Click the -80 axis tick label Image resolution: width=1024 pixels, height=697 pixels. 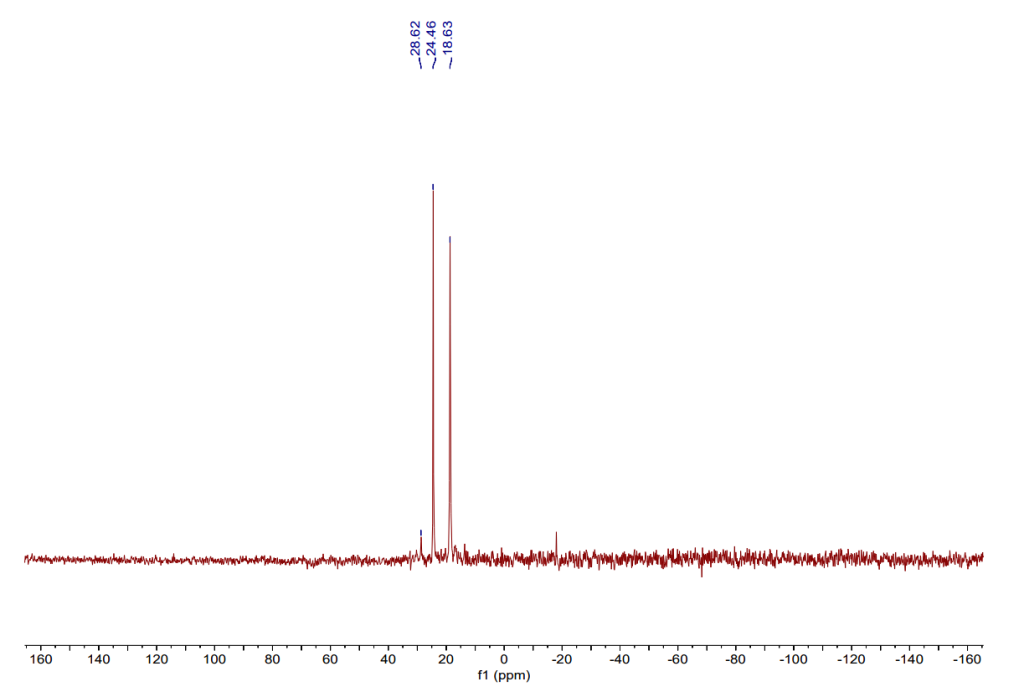click(x=735, y=660)
